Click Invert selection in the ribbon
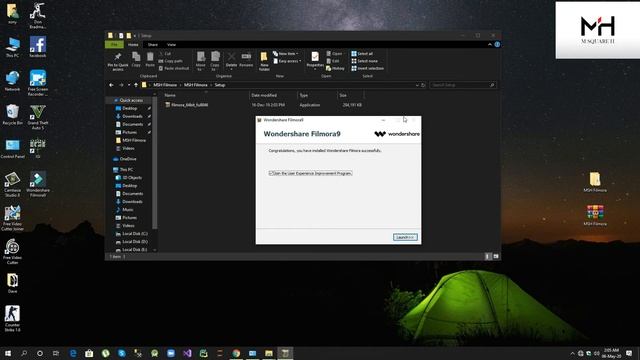Image resolution: width=640 pixels, height=360 pixels. point(368,69)
